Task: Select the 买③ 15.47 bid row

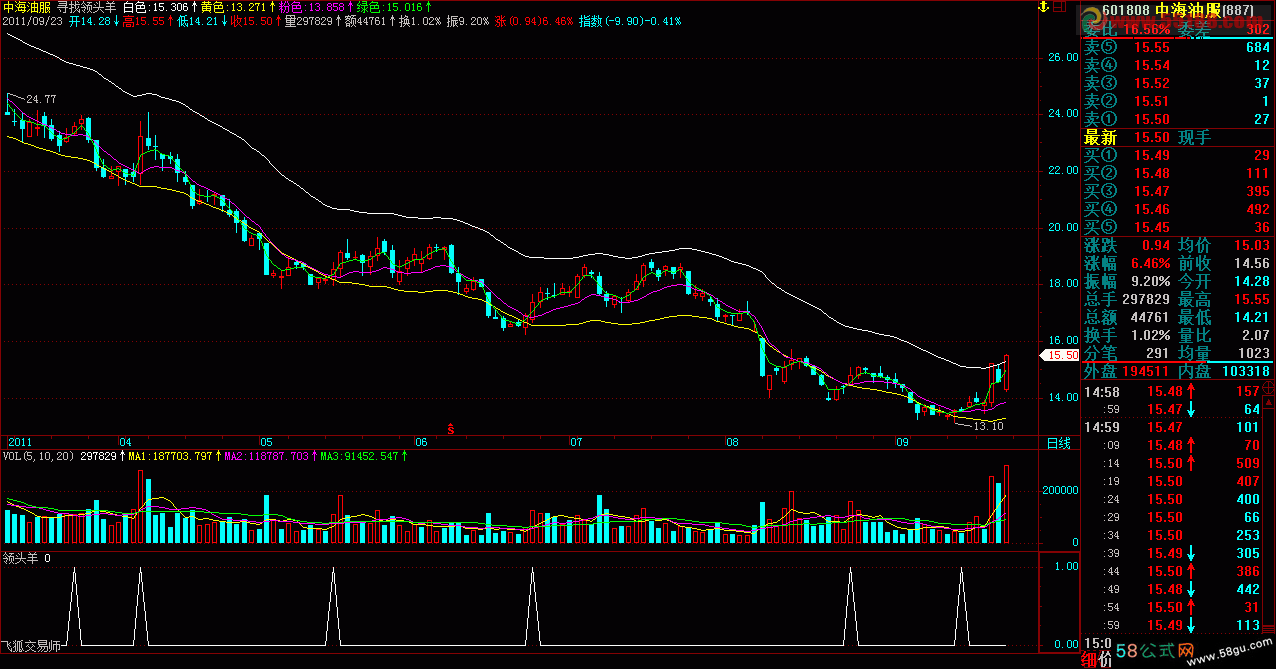Action: click(1178, 191)
